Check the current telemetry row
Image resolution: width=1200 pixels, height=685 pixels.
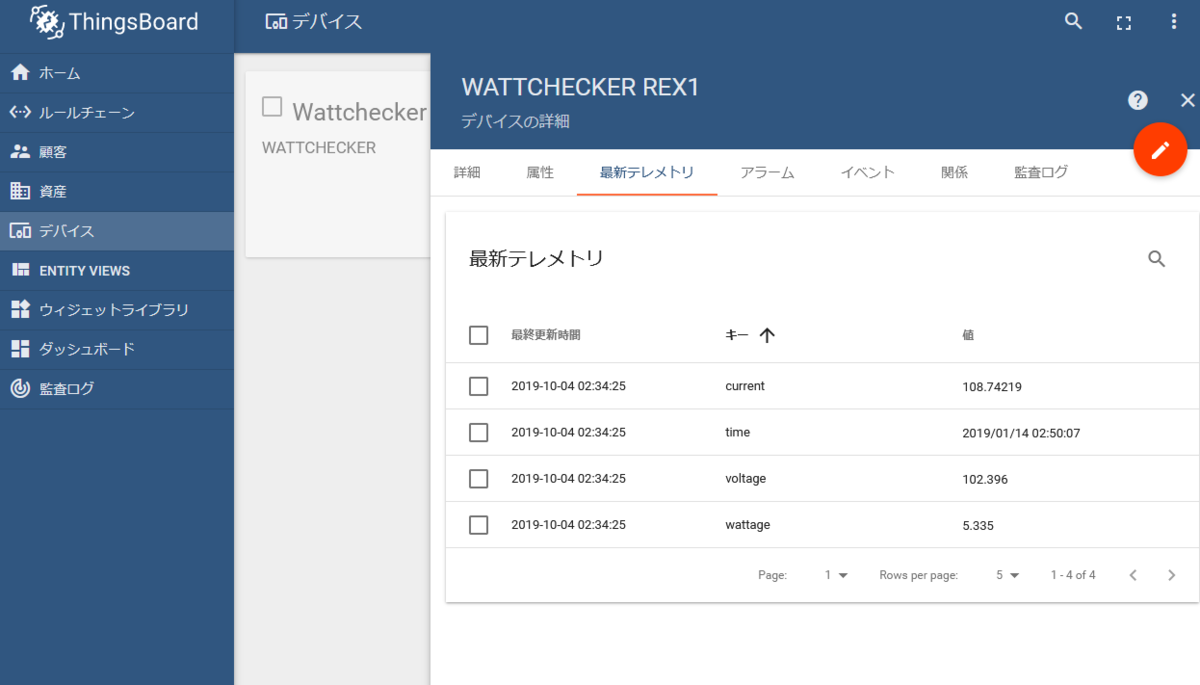(x=479, y=386)
